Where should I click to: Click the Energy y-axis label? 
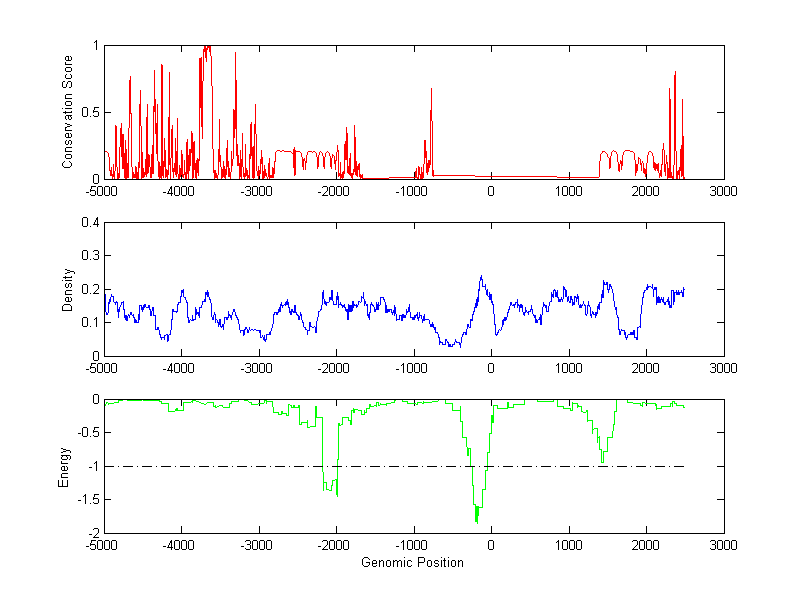coord(64,466)
